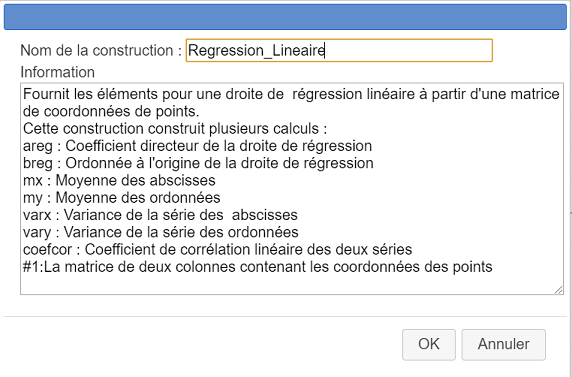Click the vary variance des ordonnées line
Screen dimensions: 572x377
pos(161,232)
